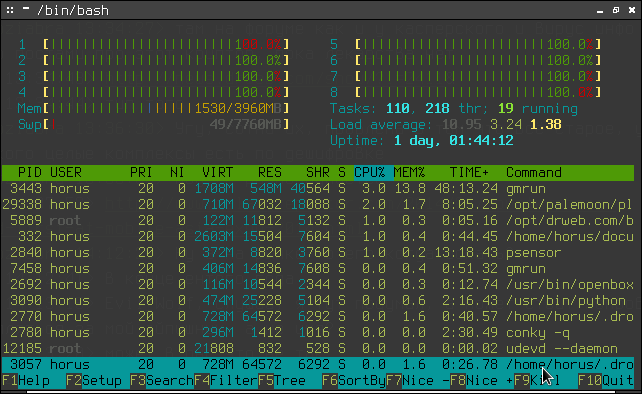The image size is (642, 394).
Task: Select the udevd --daemon process row
Action: pos(318,348)
